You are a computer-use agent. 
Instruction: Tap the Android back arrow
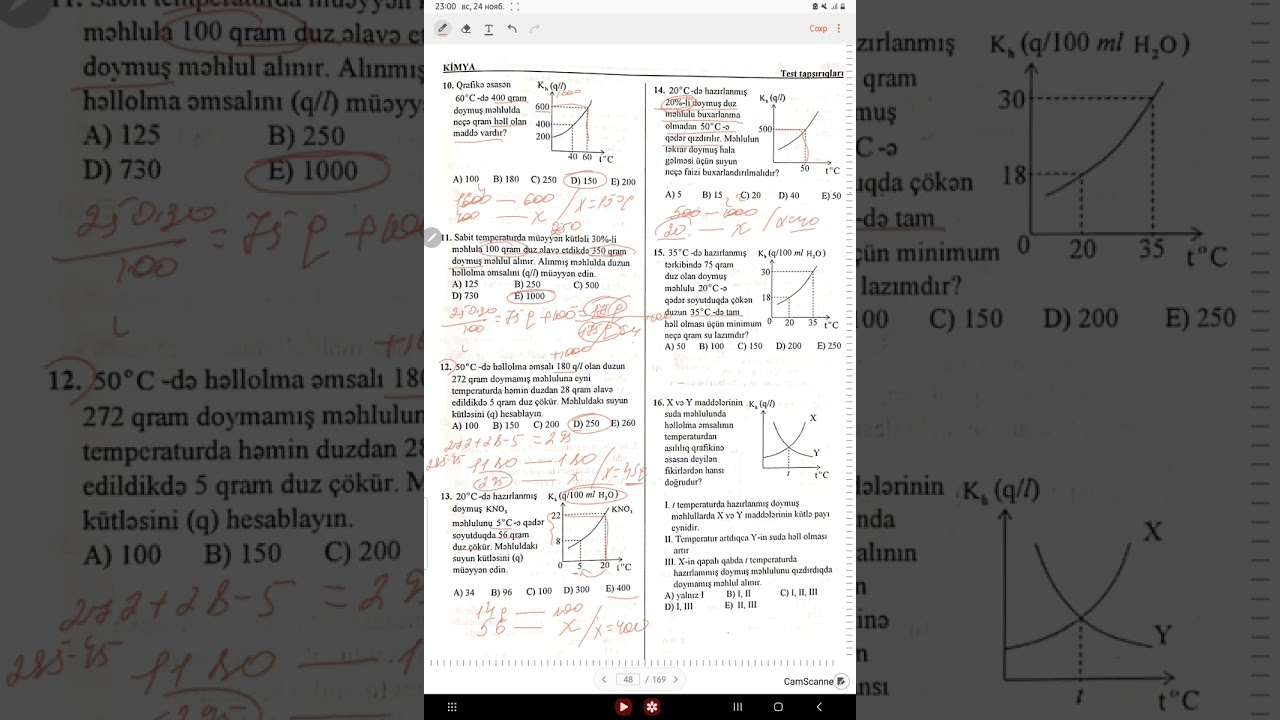click(819, 707)
